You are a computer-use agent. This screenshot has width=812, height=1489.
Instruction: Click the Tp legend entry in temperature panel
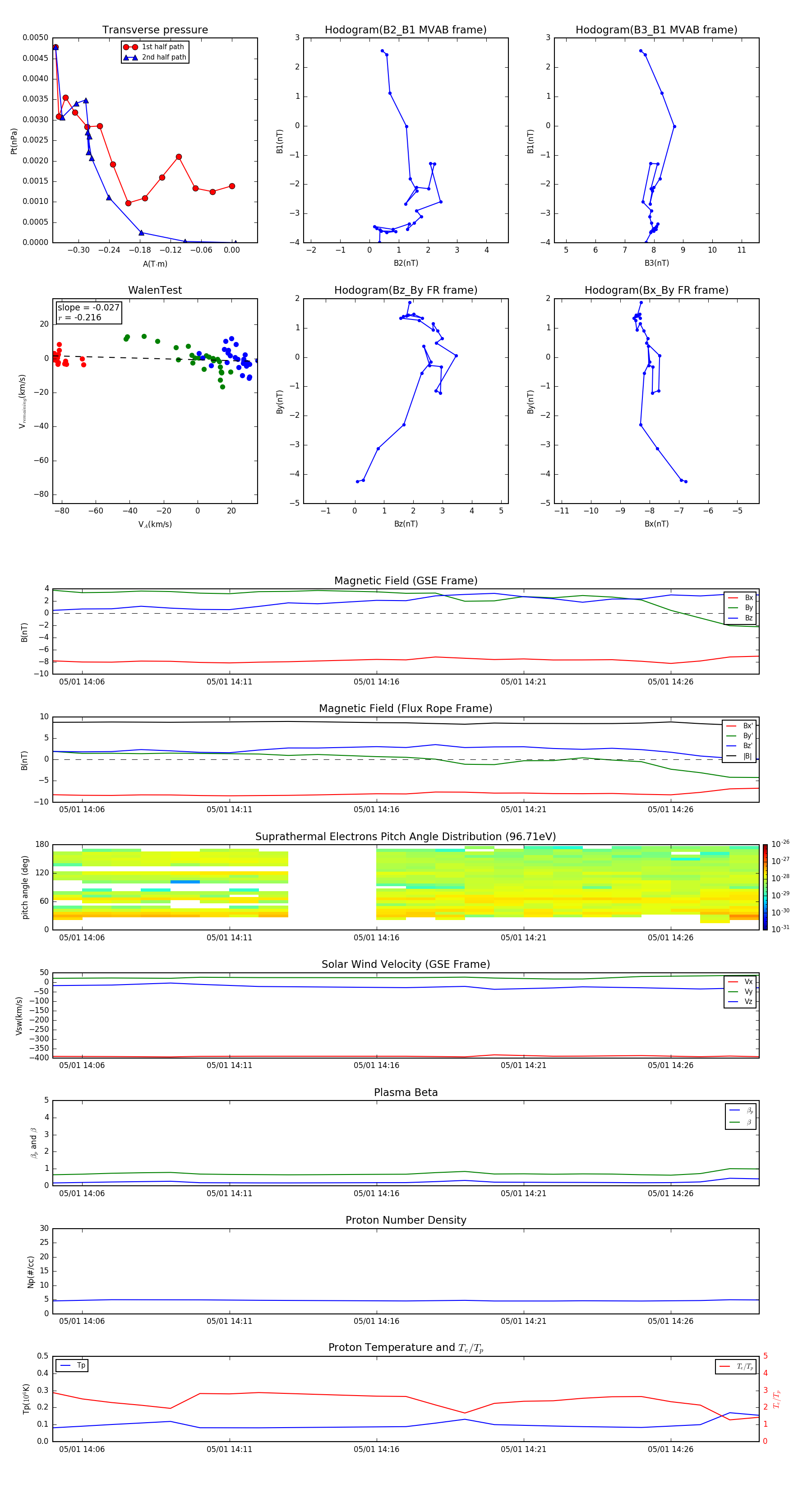point(72,1365)
